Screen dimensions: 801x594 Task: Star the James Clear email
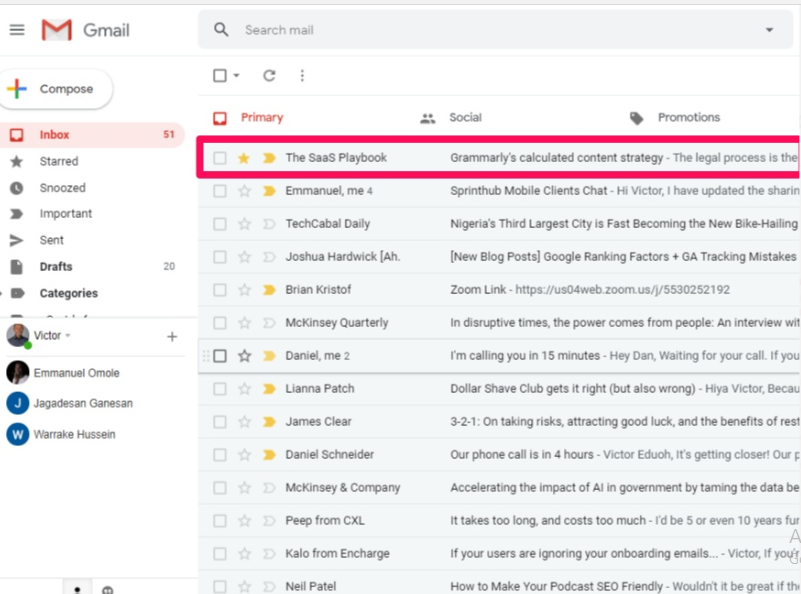(x=244, y=422)
